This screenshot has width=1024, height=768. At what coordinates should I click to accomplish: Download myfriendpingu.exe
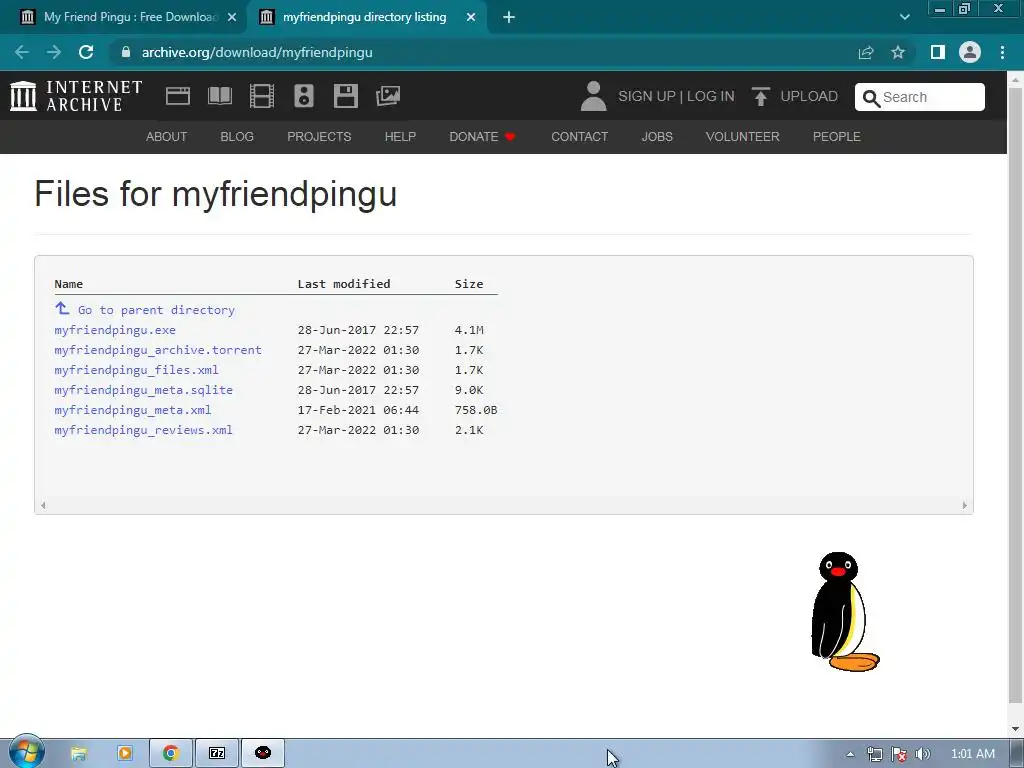point(115,330)
